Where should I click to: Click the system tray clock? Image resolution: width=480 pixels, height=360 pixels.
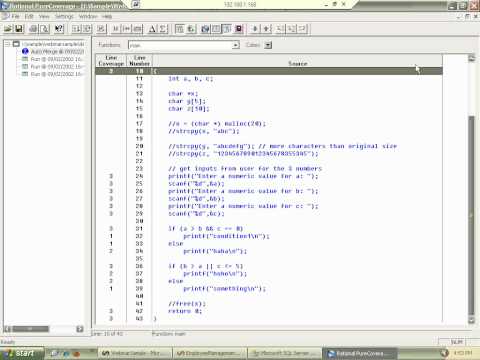463,353
